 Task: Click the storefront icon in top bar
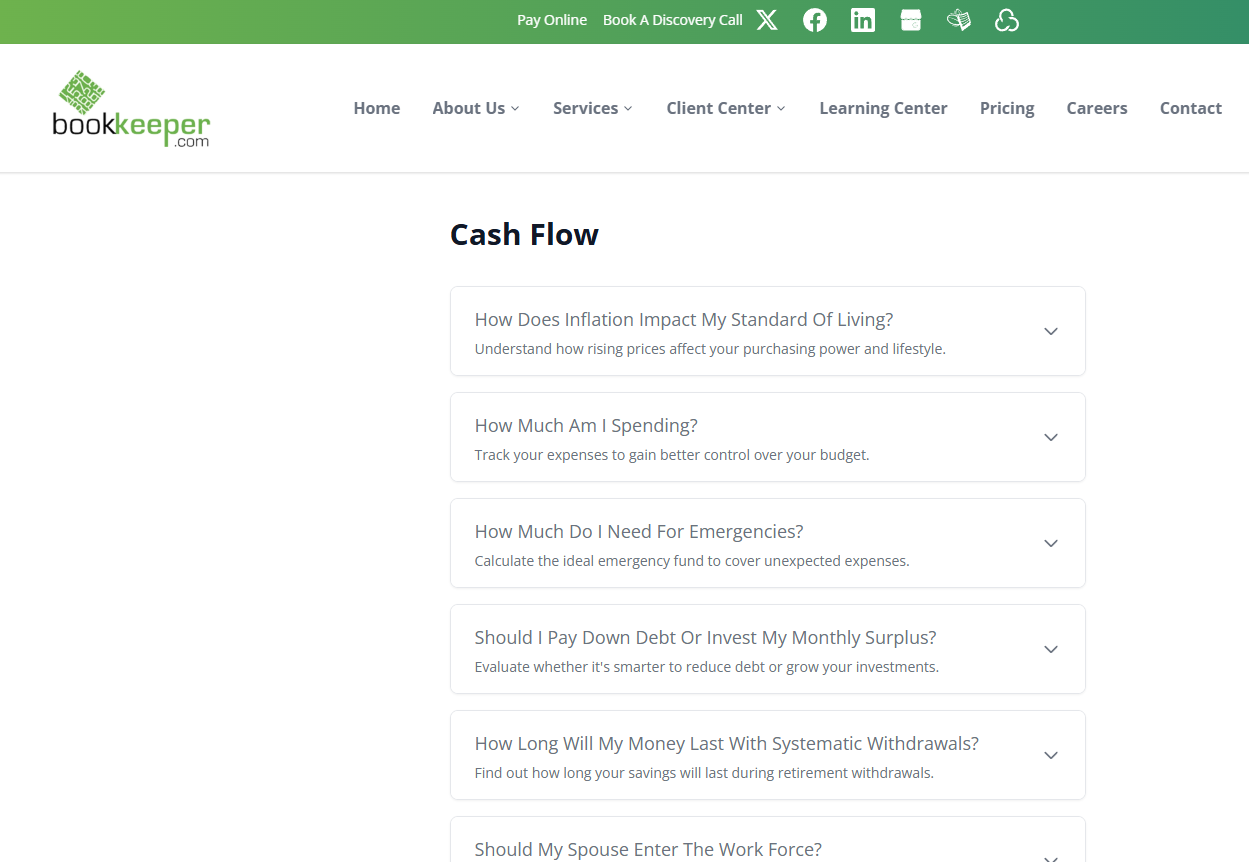coord(911,20)
